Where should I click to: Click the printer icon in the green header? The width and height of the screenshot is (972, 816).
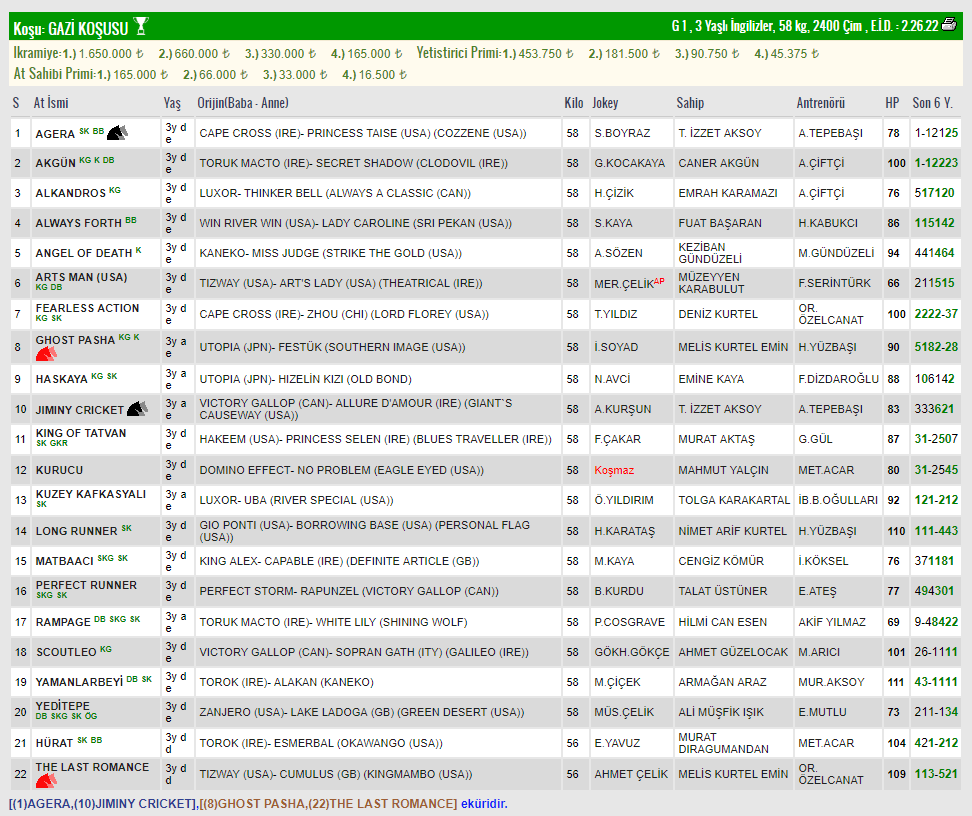point(949,25)
